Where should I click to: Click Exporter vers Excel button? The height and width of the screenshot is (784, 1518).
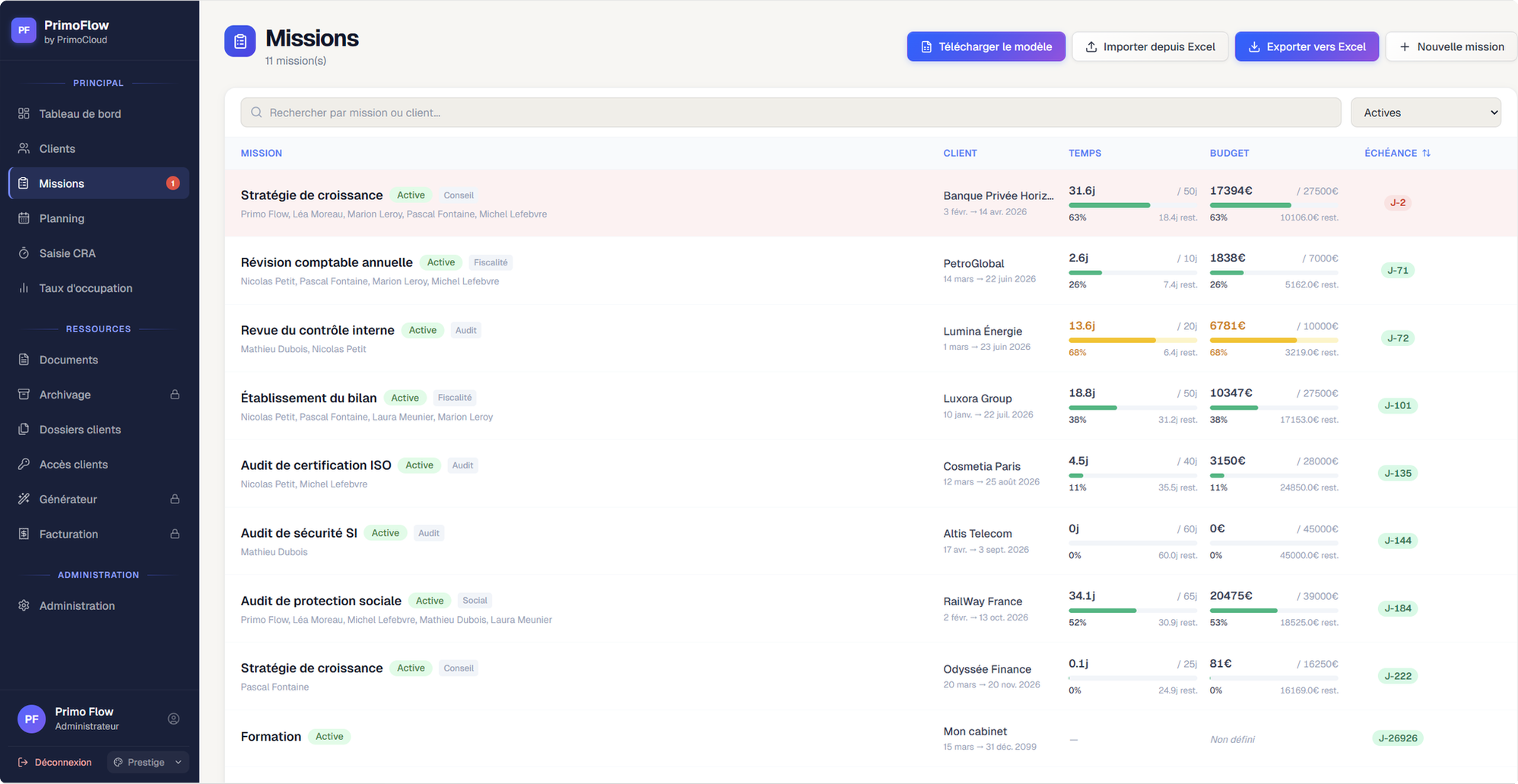(x=1307, y=46)
